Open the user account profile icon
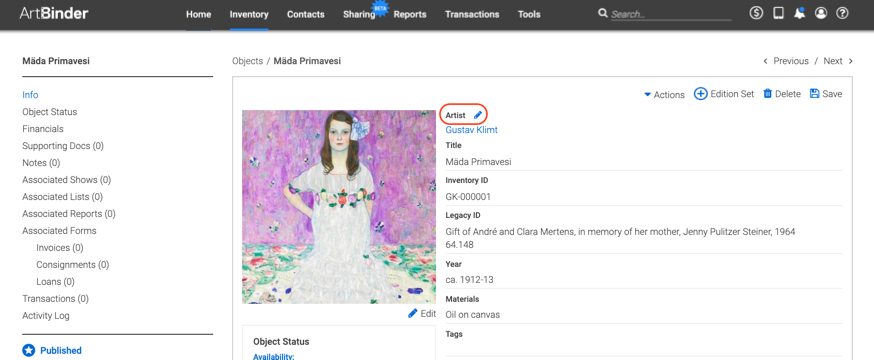Screen dimensions: 874x360 pos(820,13)
